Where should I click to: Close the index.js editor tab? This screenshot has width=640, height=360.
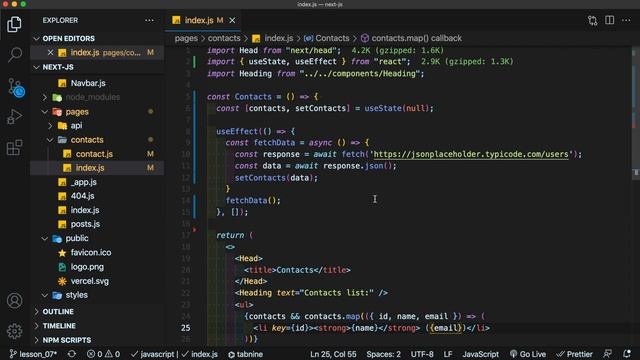(x=232, y=20)
